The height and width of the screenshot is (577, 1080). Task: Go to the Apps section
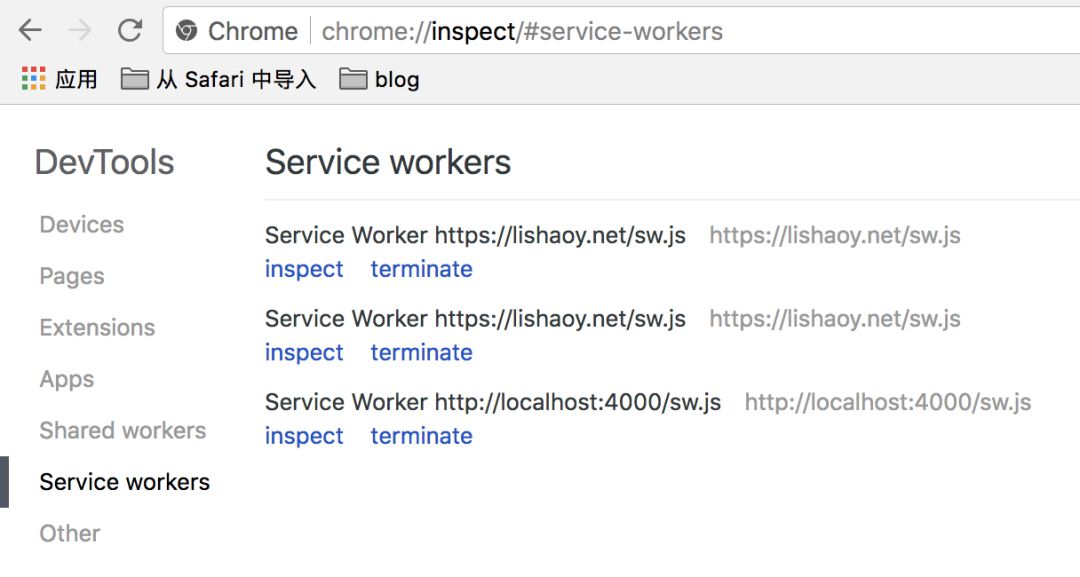(67, 379)
